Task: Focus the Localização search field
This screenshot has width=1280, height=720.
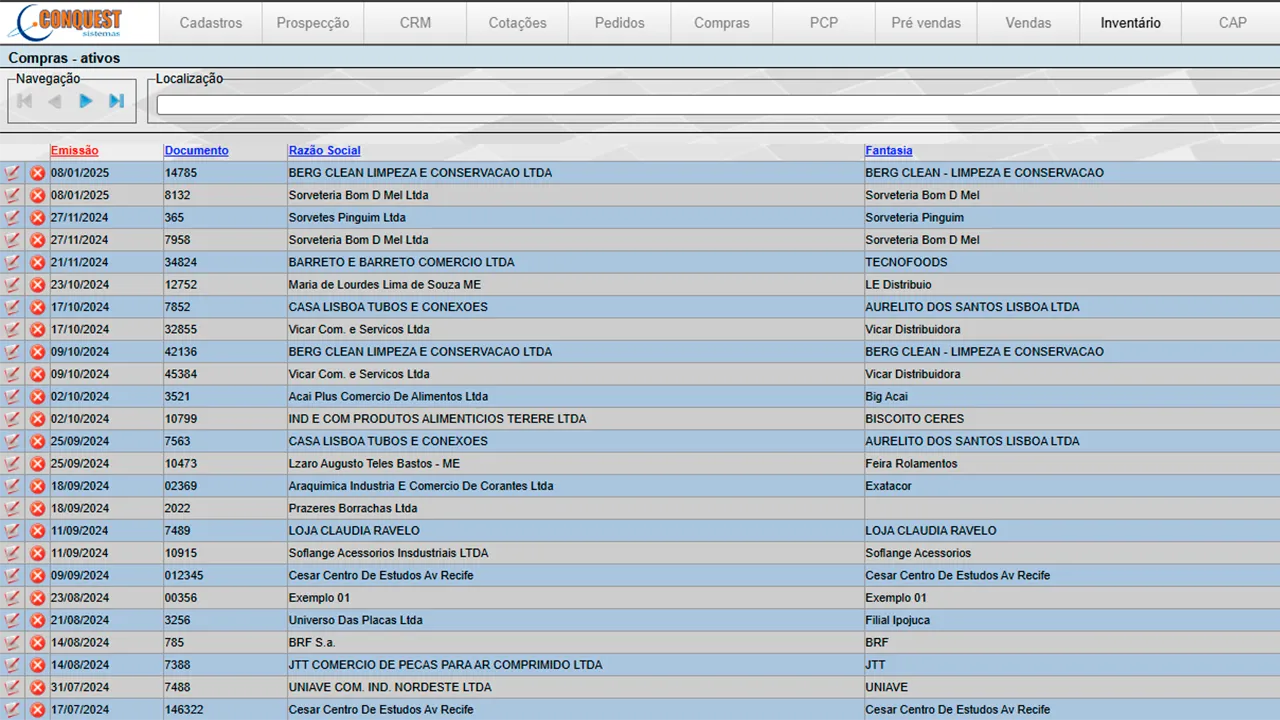Action: pos(718,105)
